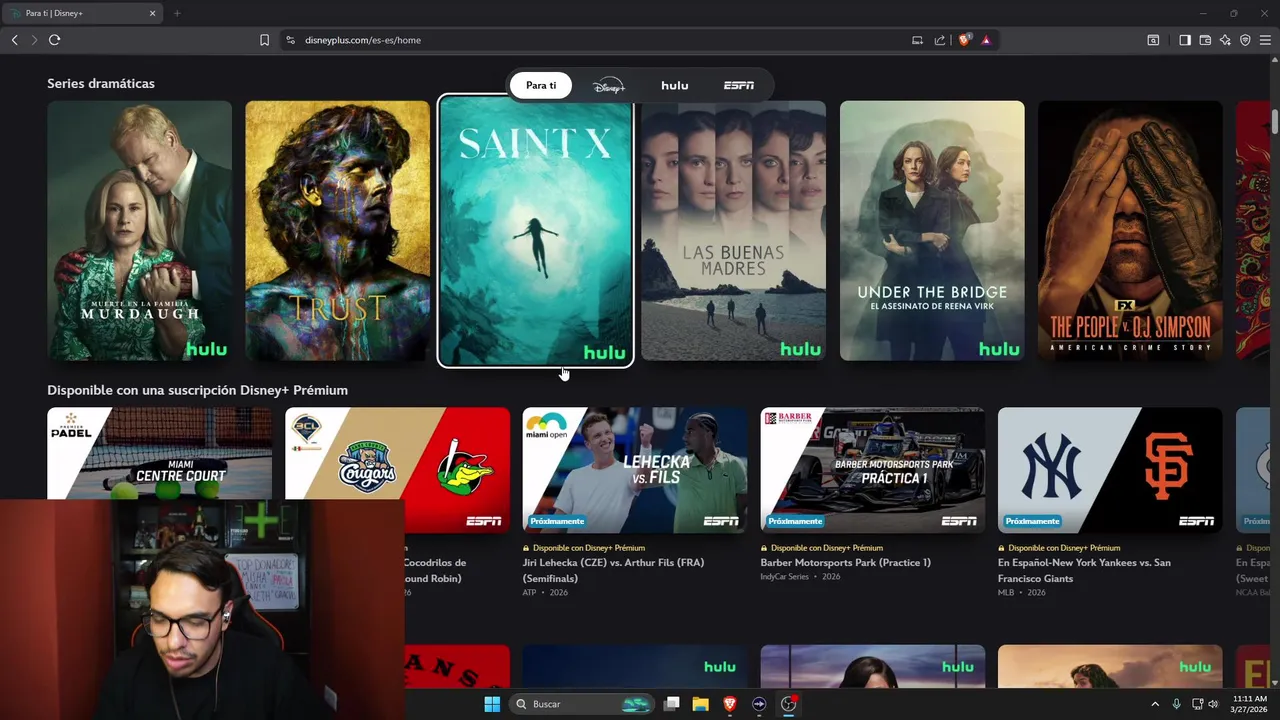Screen dimensions: 1280x720
Task: Open Brave Rewards triangle icon
Action: [986, 40]
